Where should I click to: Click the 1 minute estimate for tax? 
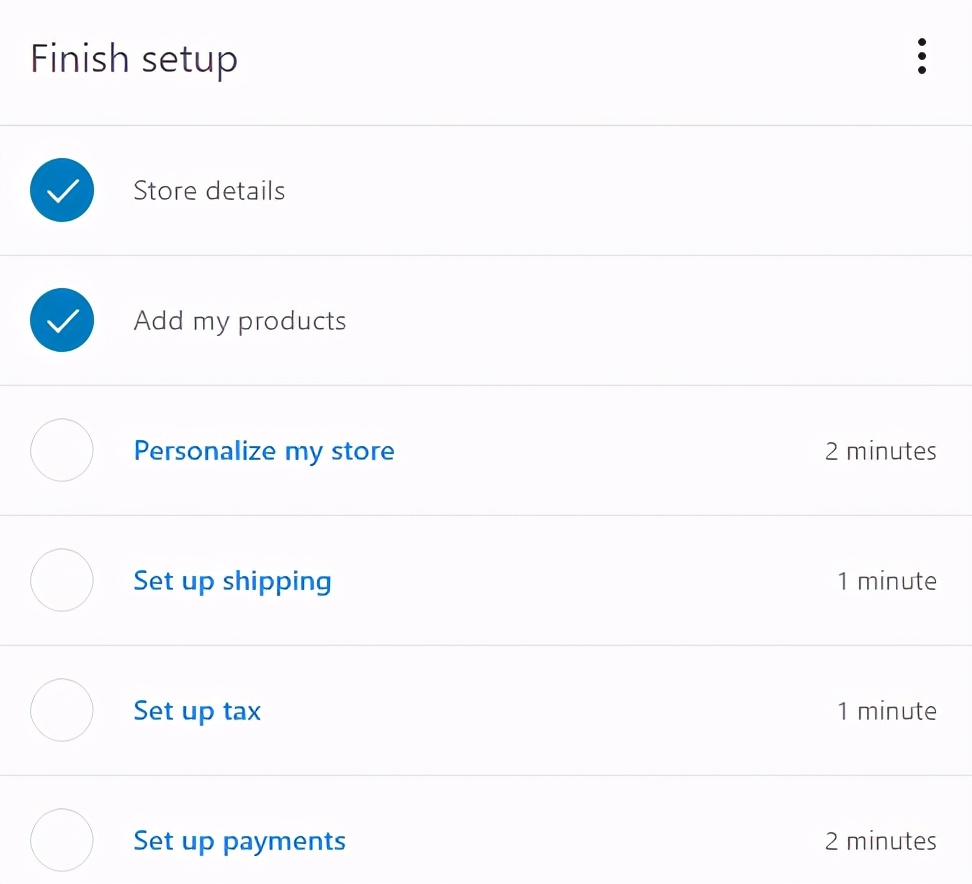pyautogui.click(x=886, y=711)
